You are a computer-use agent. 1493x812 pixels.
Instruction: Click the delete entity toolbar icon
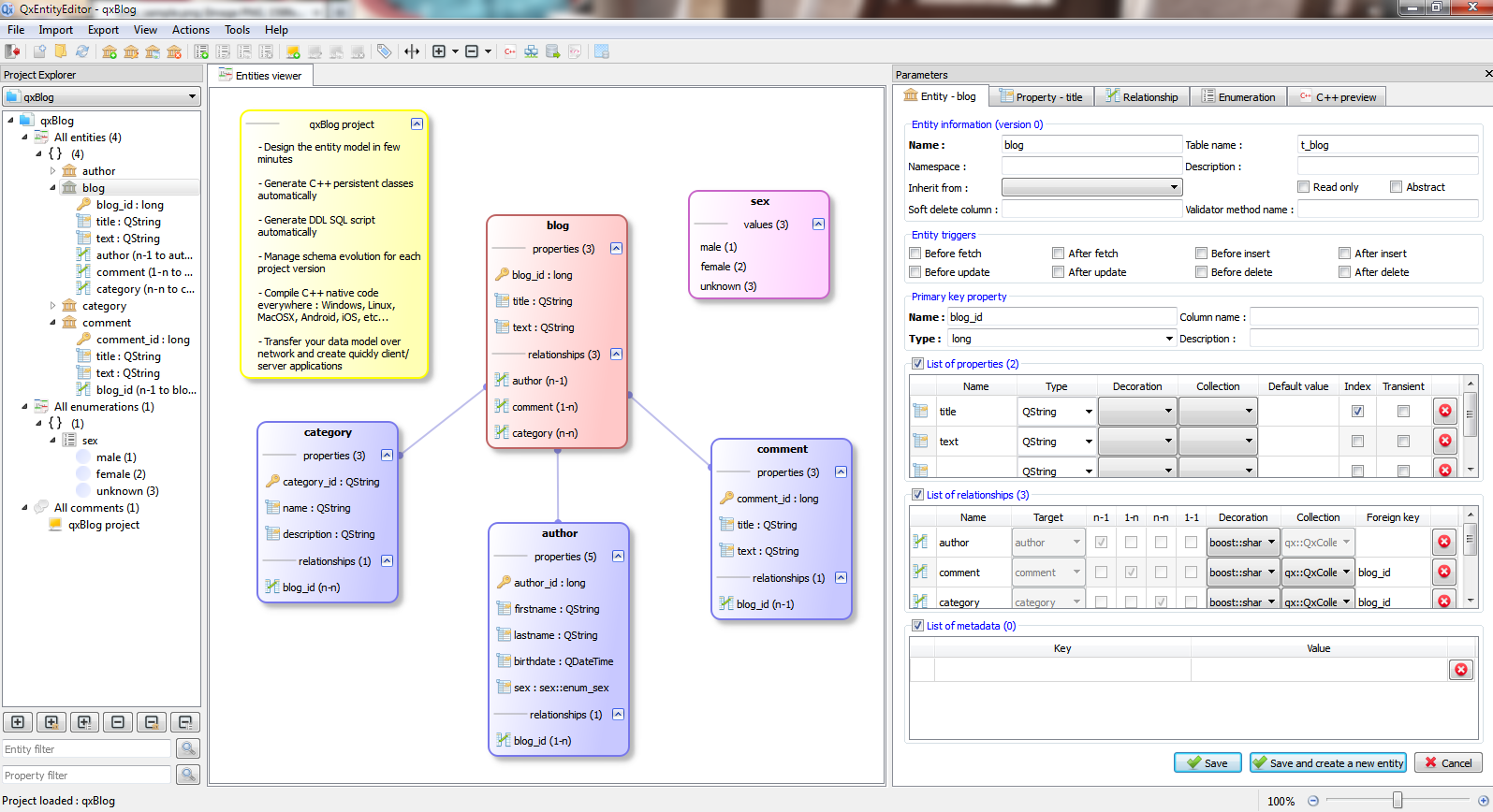174,51
